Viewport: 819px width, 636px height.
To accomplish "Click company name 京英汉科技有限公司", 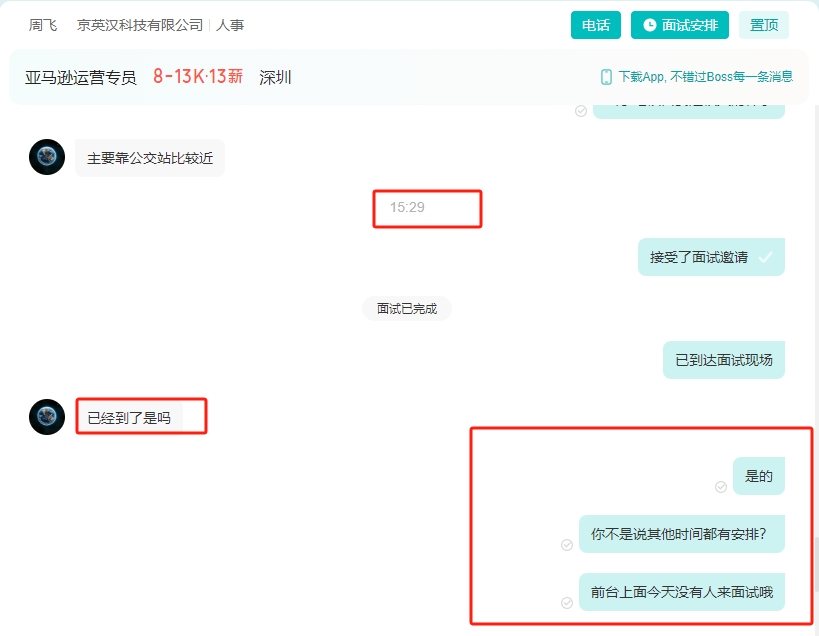I will (140, 25).
